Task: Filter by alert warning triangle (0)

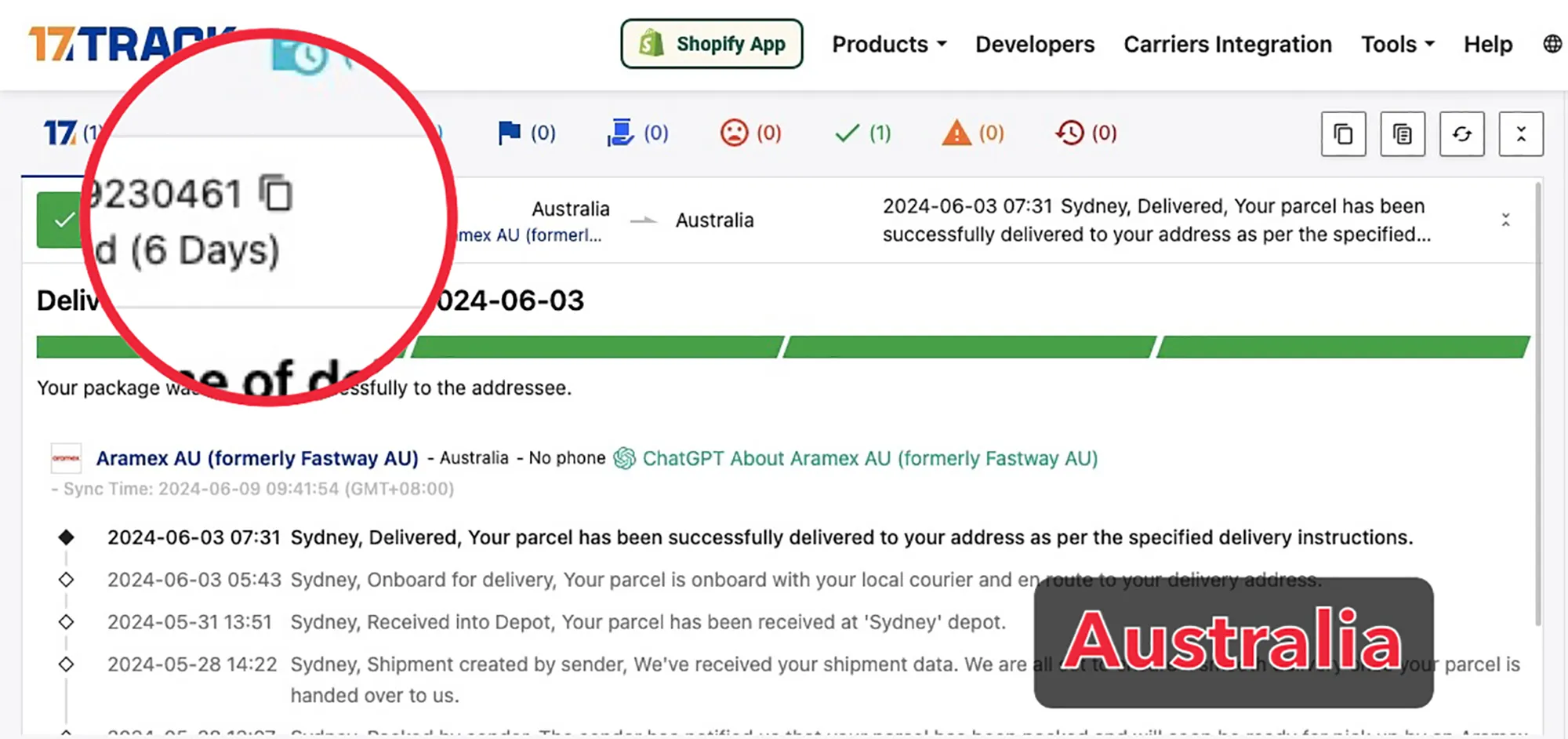Action: [x=972, y=133]
